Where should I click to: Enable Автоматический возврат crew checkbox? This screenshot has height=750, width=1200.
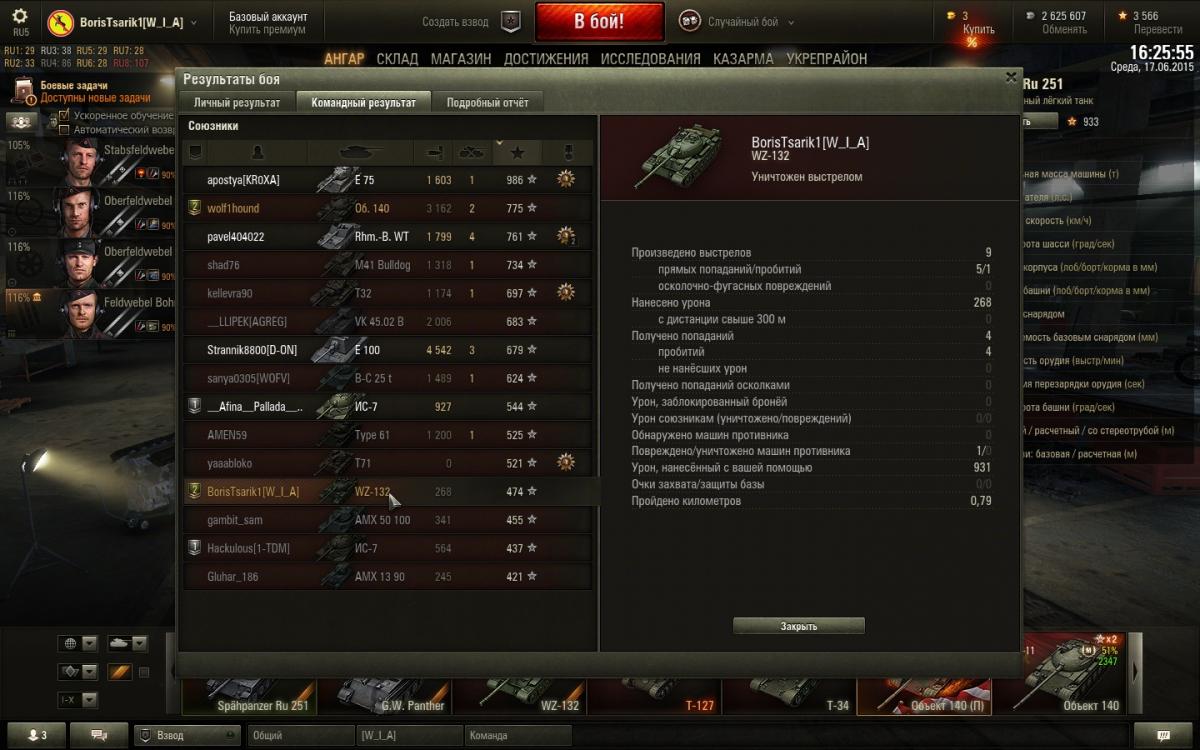coord(65,130)
